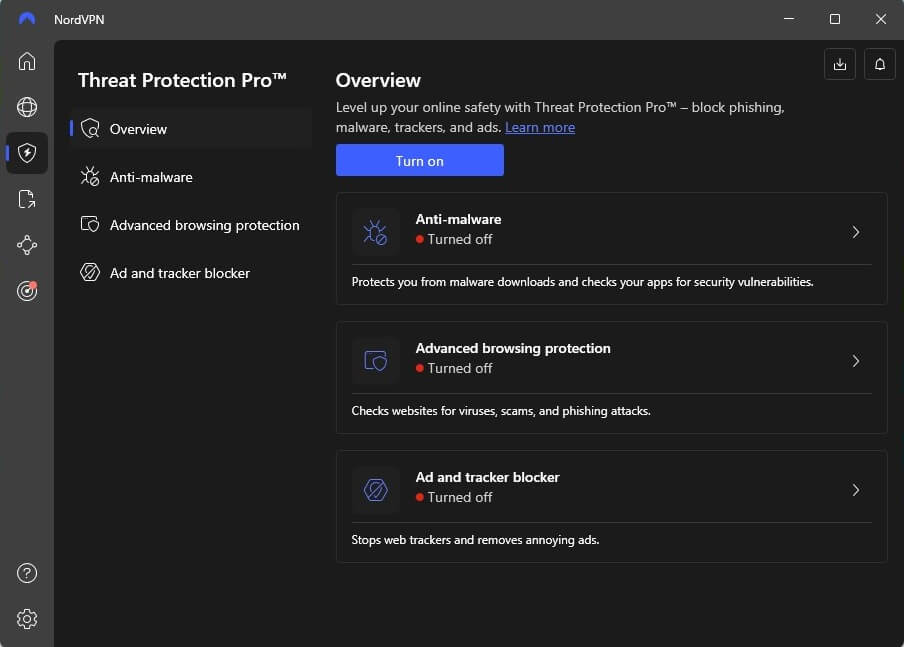The image size is (904, 647).
Task: Click Ad and tracker blocker 'Turned off' status
Action: pyautogui.click(x=454, y=497)
